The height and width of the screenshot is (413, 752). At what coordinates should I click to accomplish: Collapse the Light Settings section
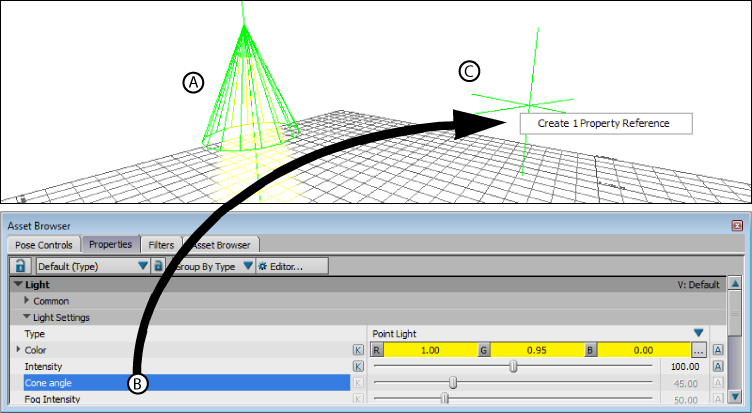pyautogui.click(x=27, y=317)
